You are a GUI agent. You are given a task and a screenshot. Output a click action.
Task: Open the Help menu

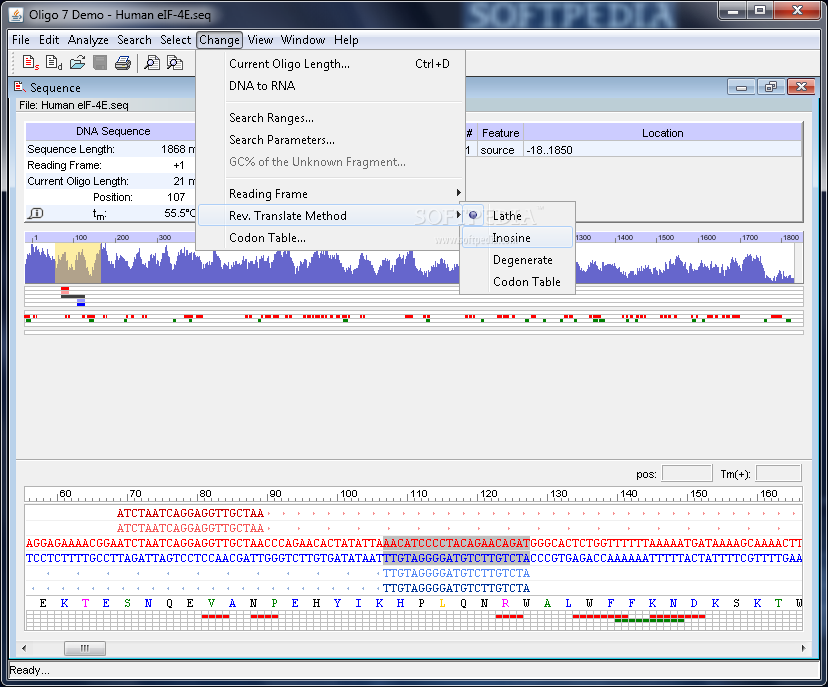point(346,40)
